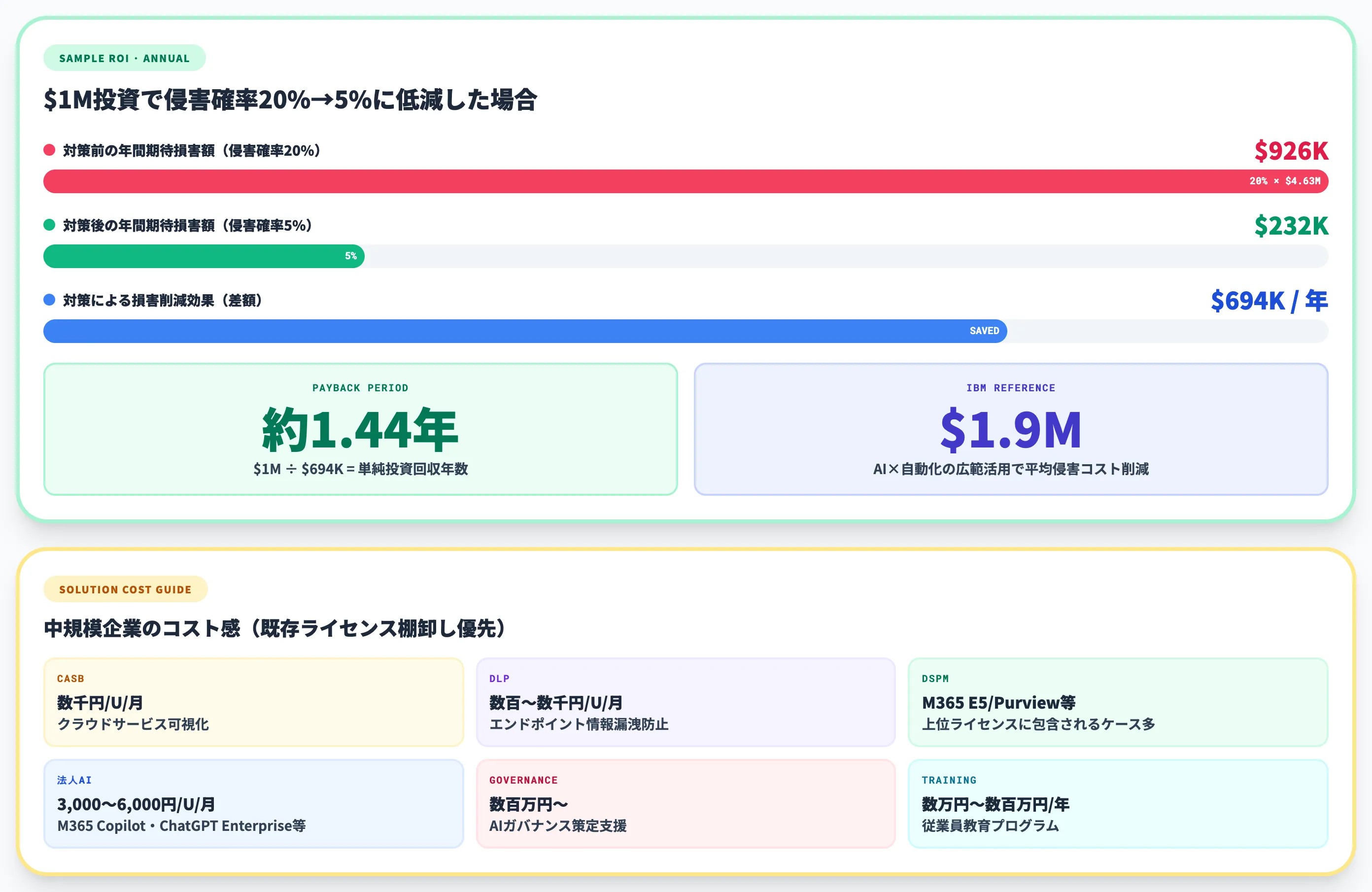Viewport: 1372px width, 892px height.
Task: Click the IBM REFERENCE label
Action: (1011, 388)
